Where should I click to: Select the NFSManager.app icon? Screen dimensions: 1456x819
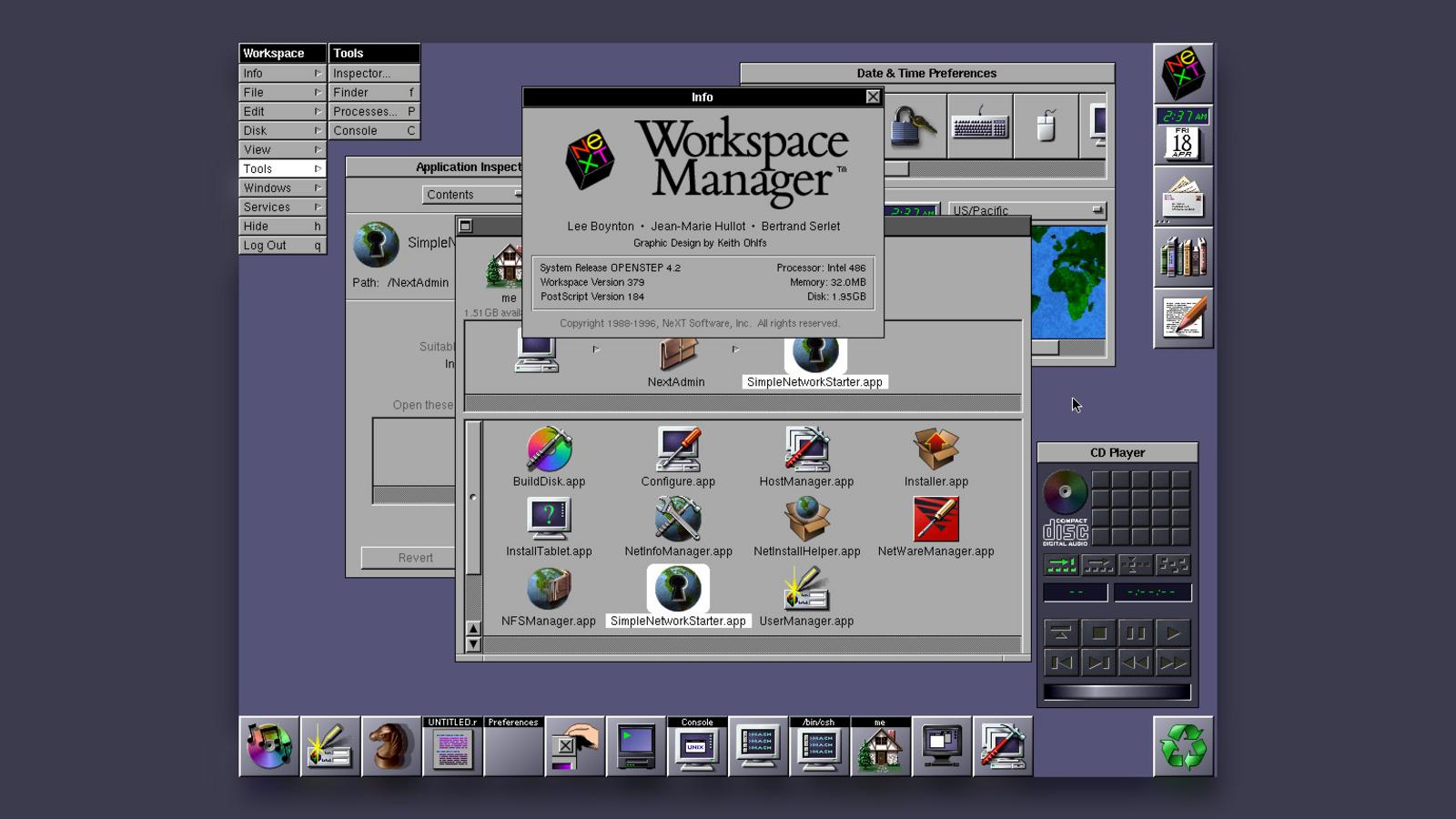click(x=549, y=589)
